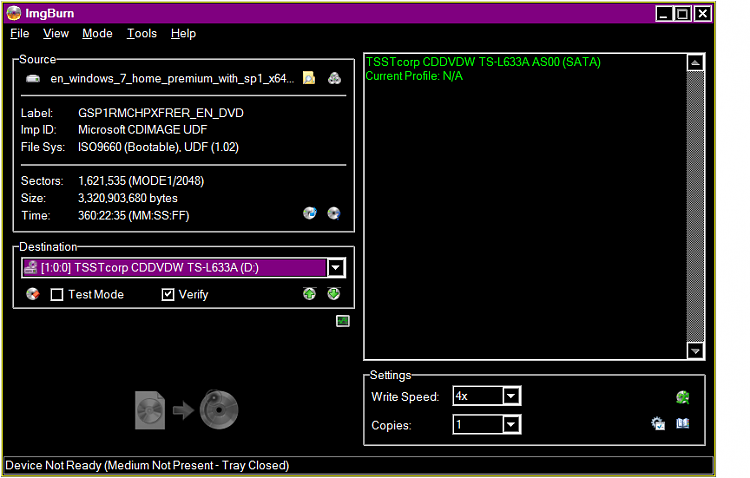Click the log pane scroll down arrow
Viewport: 750px width, 478px height.
tap(695, 351)
